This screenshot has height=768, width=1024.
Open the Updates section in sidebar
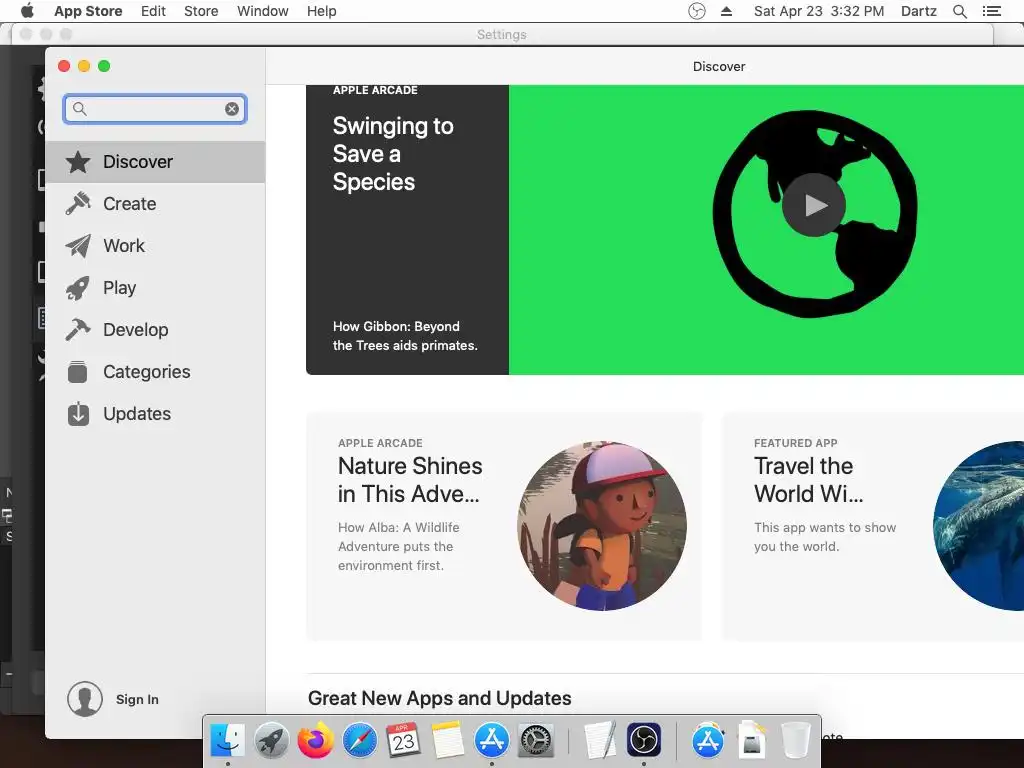[155, 413]
